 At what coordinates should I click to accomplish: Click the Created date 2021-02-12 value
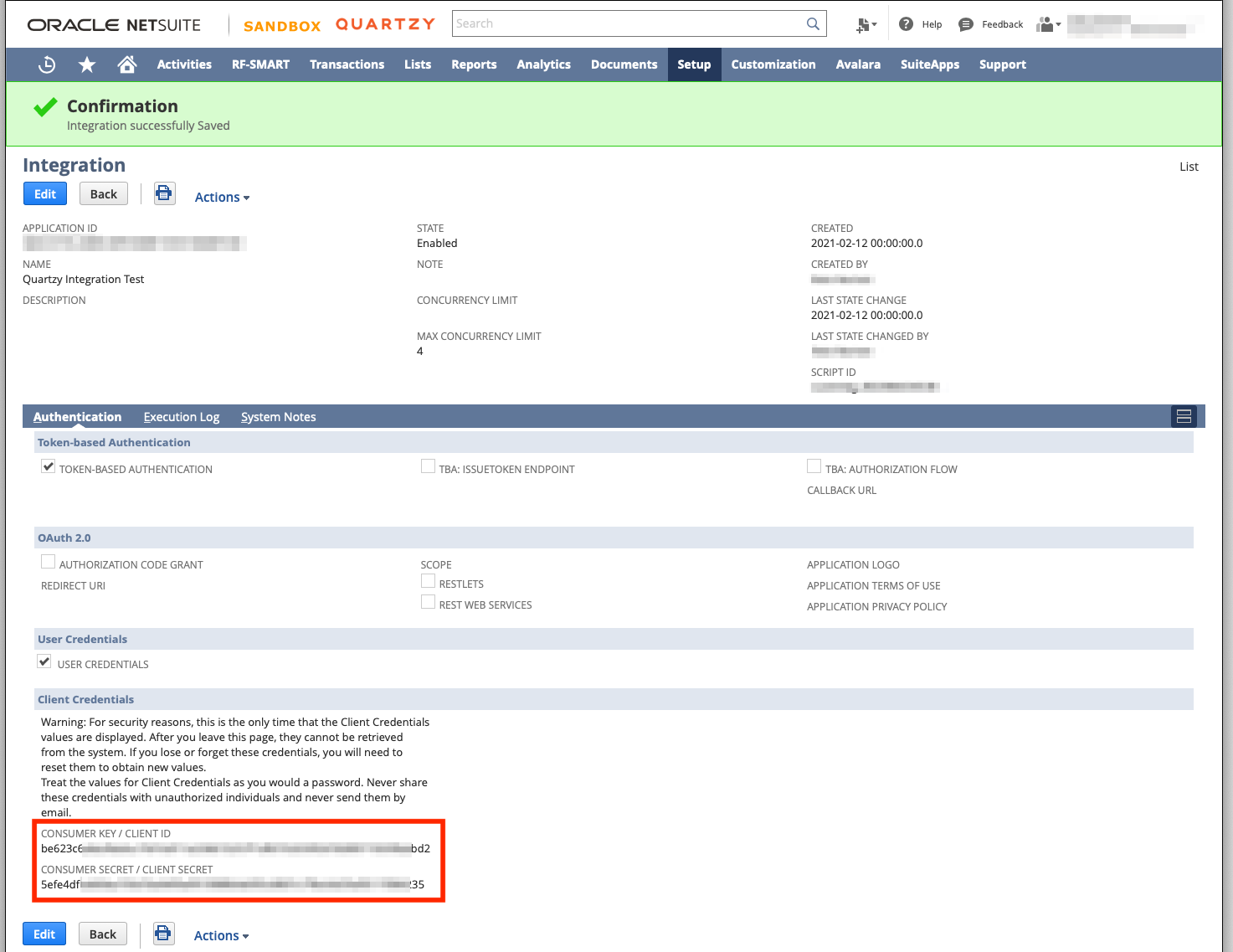click(x=867, y=243)
